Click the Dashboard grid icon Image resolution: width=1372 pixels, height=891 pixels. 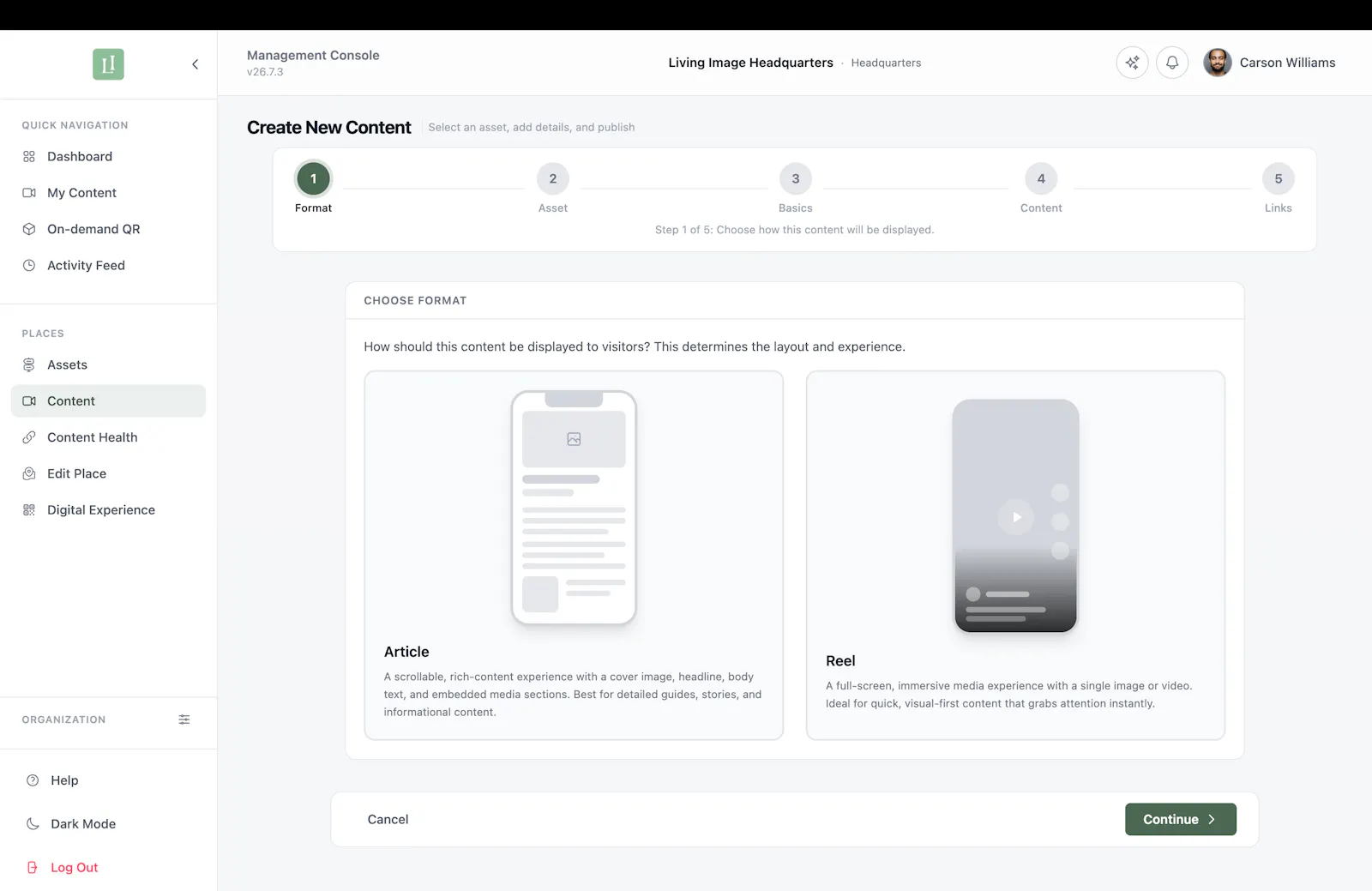(x=29, y=157)
